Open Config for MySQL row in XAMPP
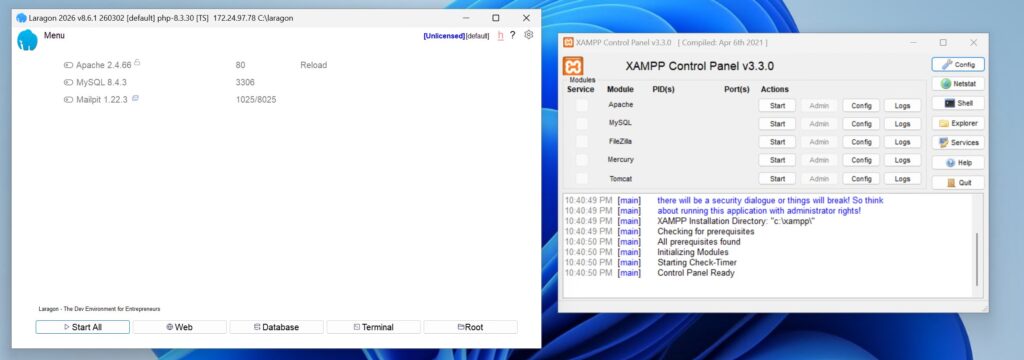This screenshot has width=1024, height=360. (x=861, y=123)
